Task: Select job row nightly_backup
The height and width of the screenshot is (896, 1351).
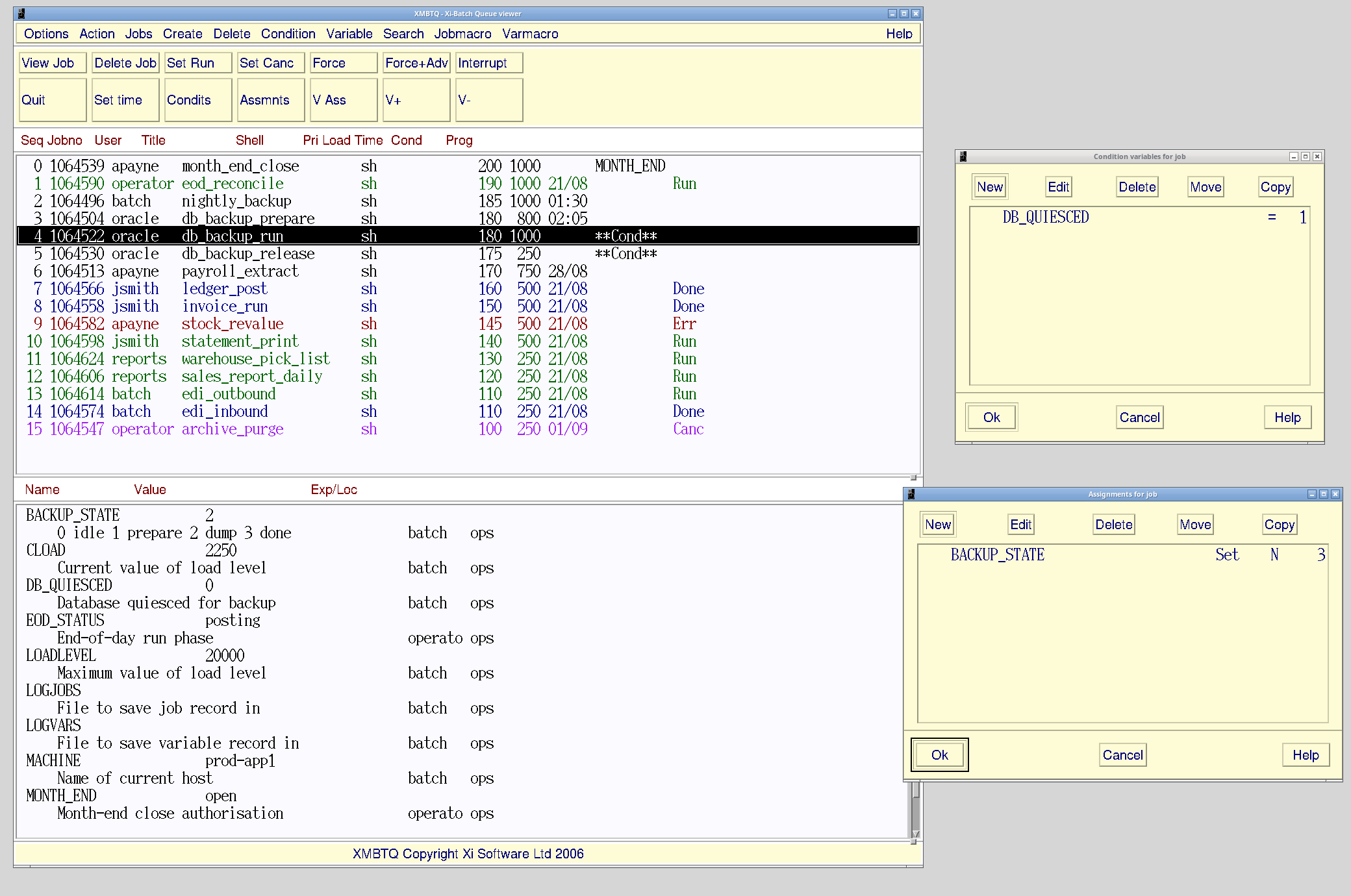Action: point(468,201)
